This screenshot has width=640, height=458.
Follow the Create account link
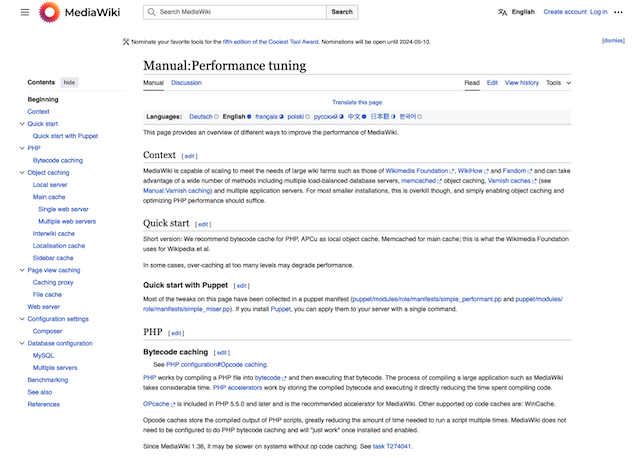(564, 12)
